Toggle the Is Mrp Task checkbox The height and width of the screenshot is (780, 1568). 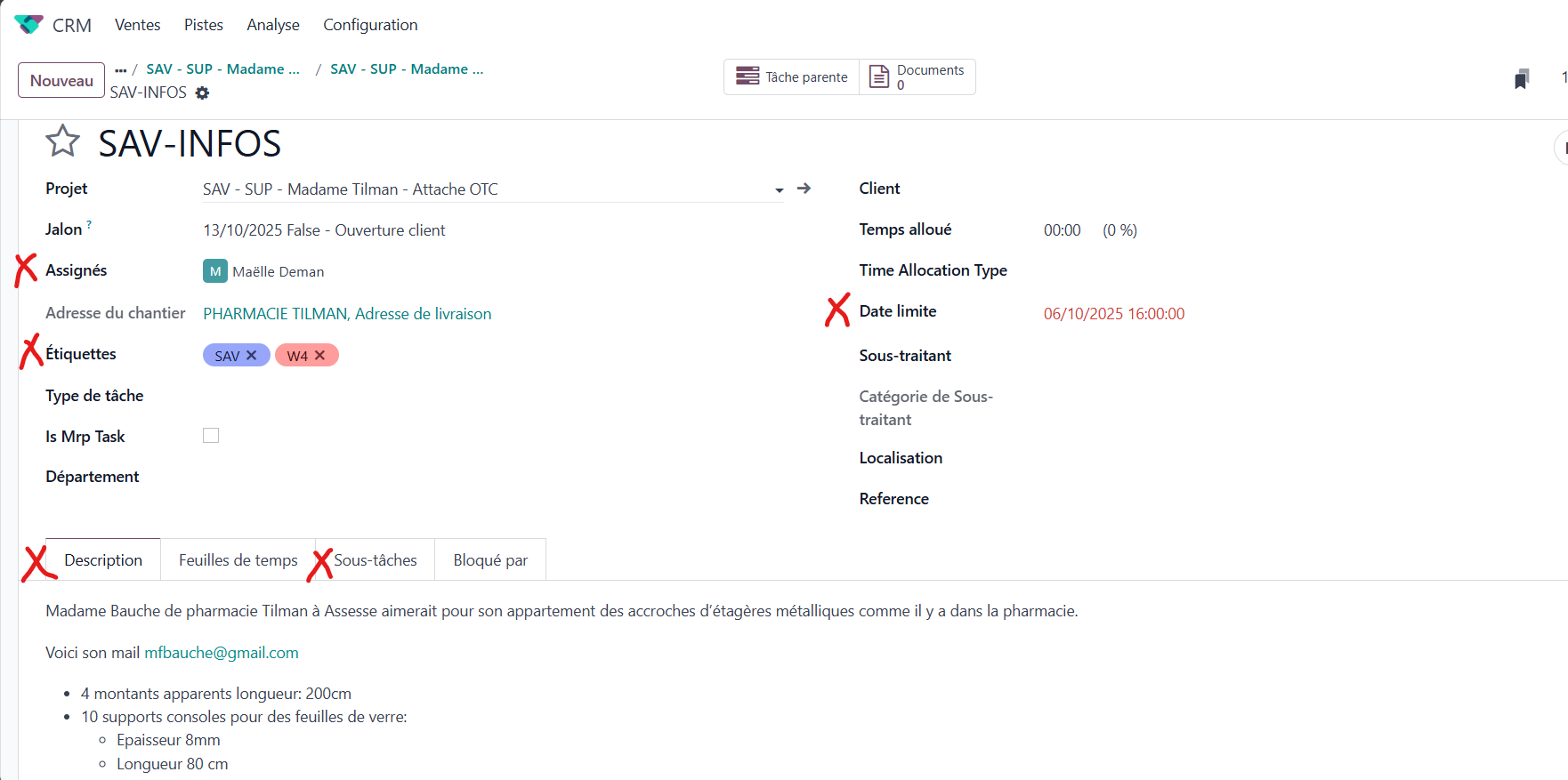[211, 436]
